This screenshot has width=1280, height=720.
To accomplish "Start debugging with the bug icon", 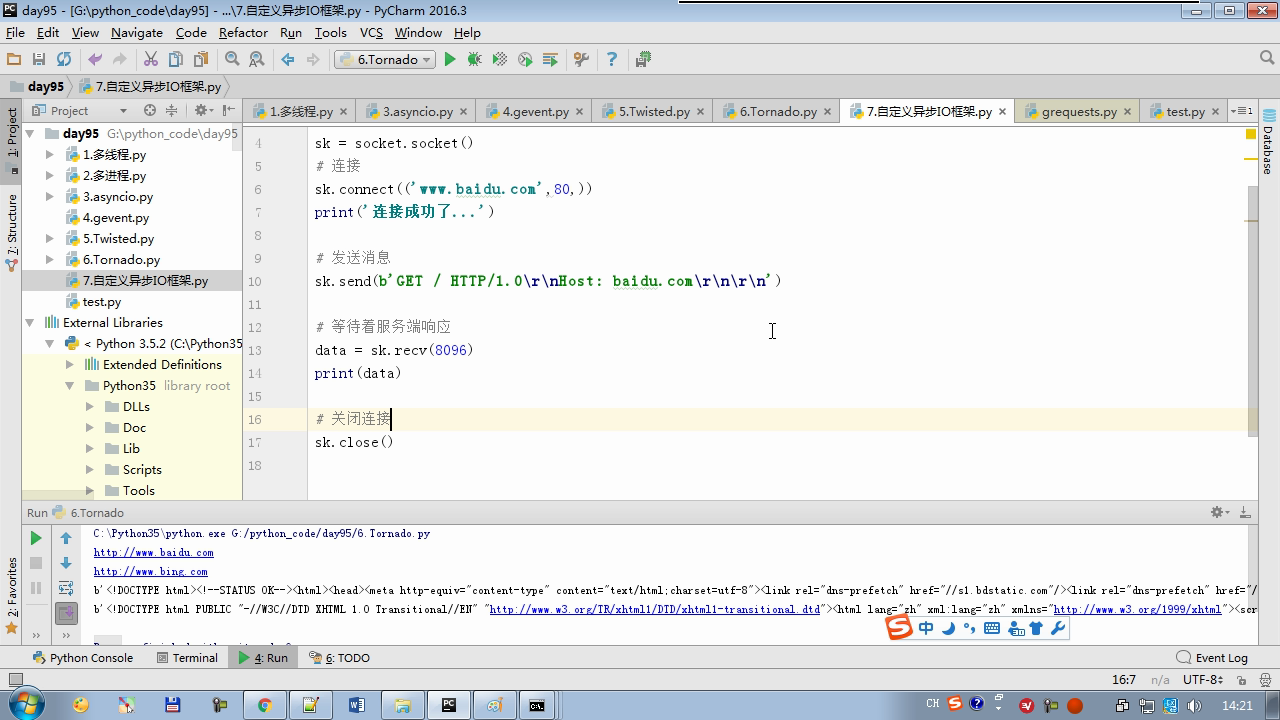I will (475, 60).
